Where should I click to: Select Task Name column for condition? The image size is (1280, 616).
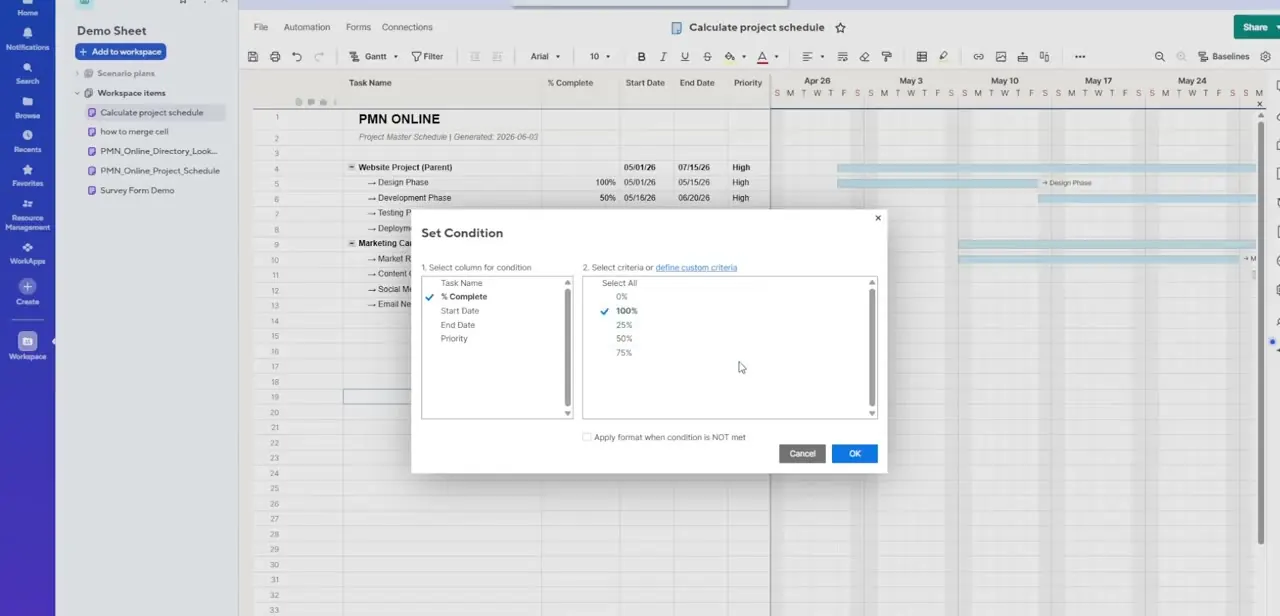pos(461,283)
